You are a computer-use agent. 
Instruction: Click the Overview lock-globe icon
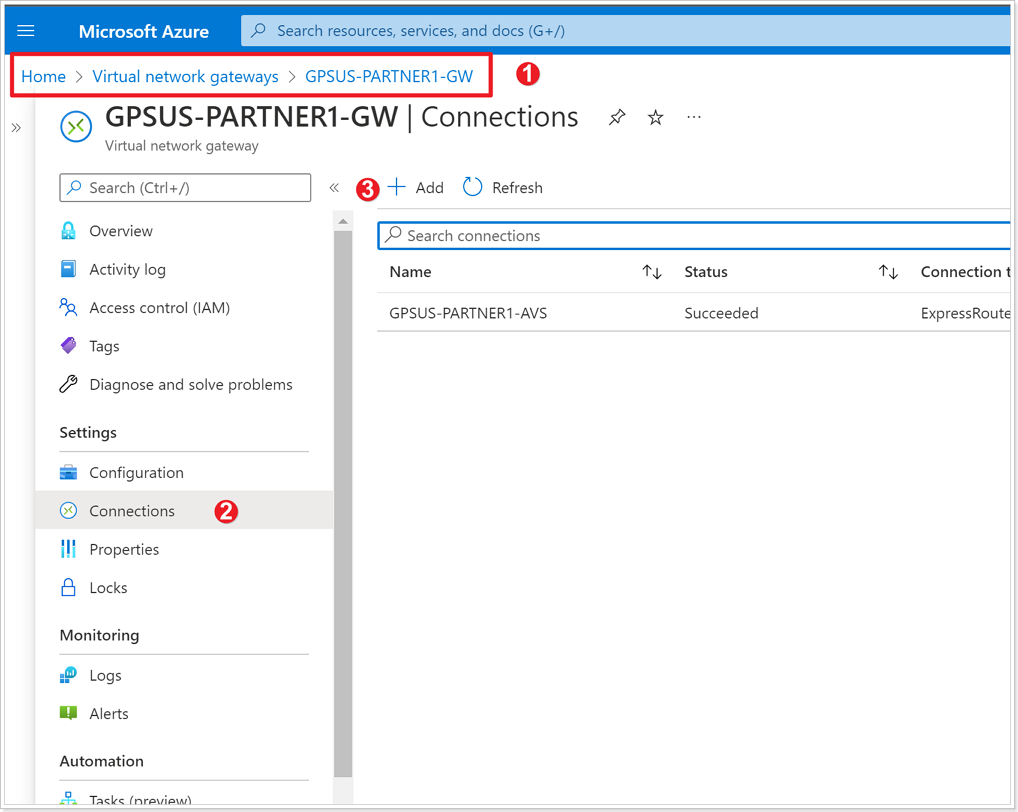pos(68,230)
